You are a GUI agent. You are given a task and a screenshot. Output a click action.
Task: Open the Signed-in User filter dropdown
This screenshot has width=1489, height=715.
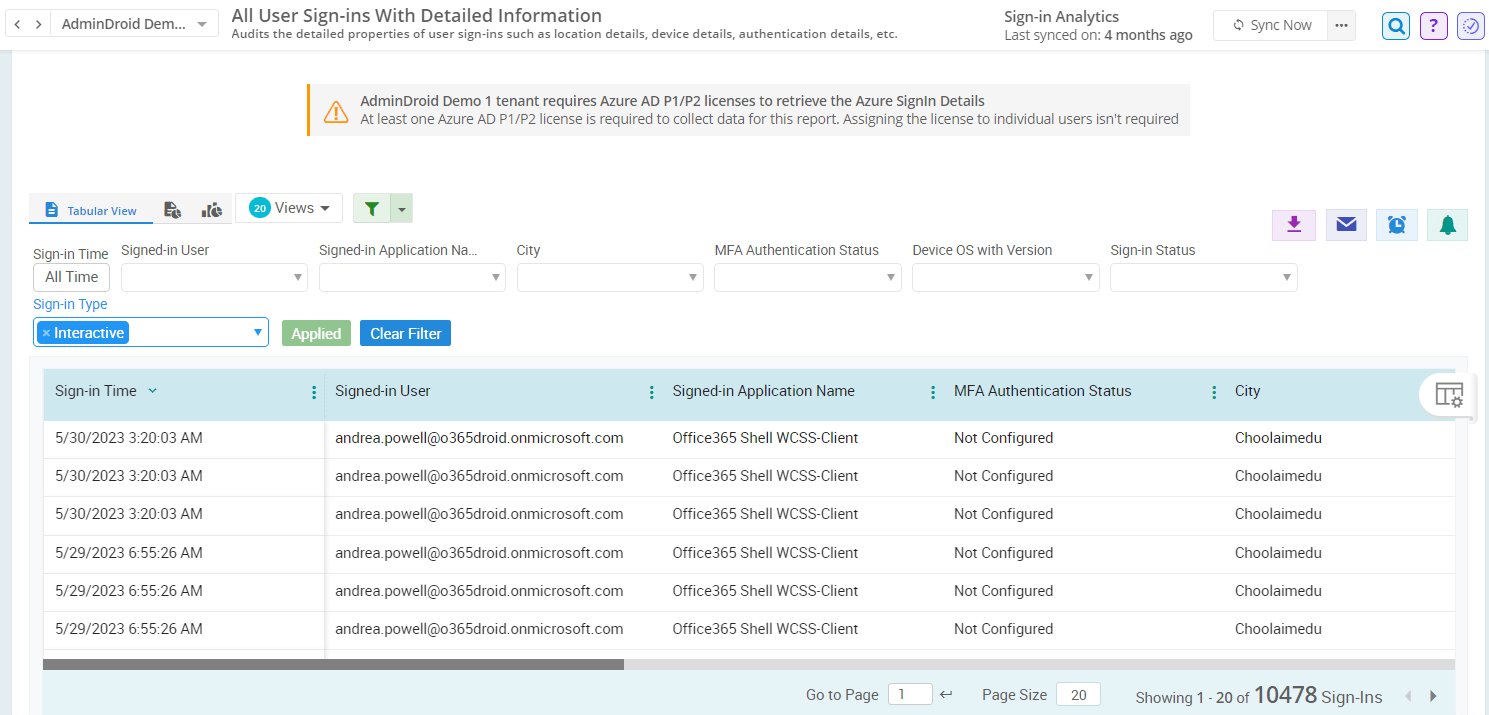214,277
